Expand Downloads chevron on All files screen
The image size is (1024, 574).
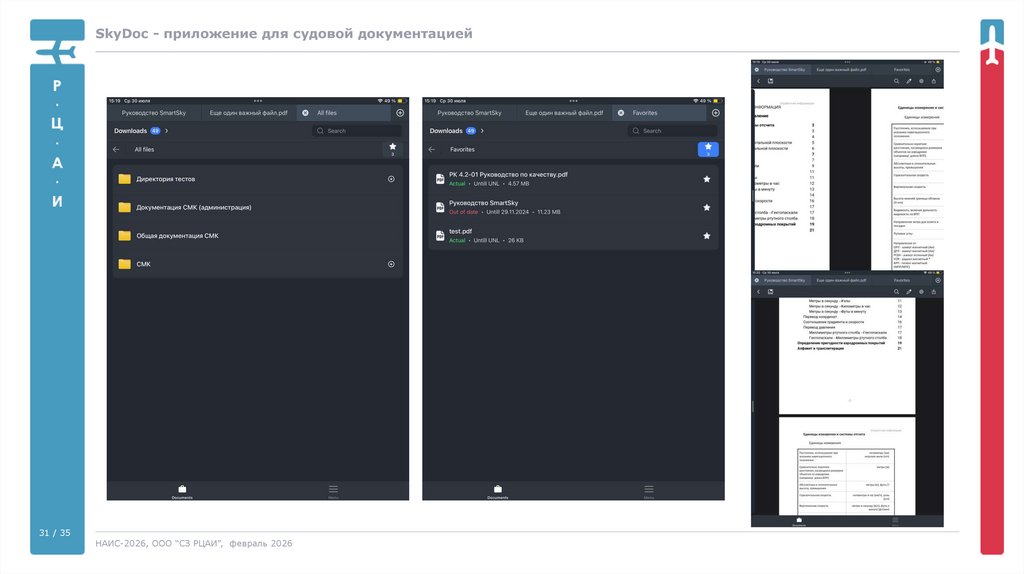(167, 131)
